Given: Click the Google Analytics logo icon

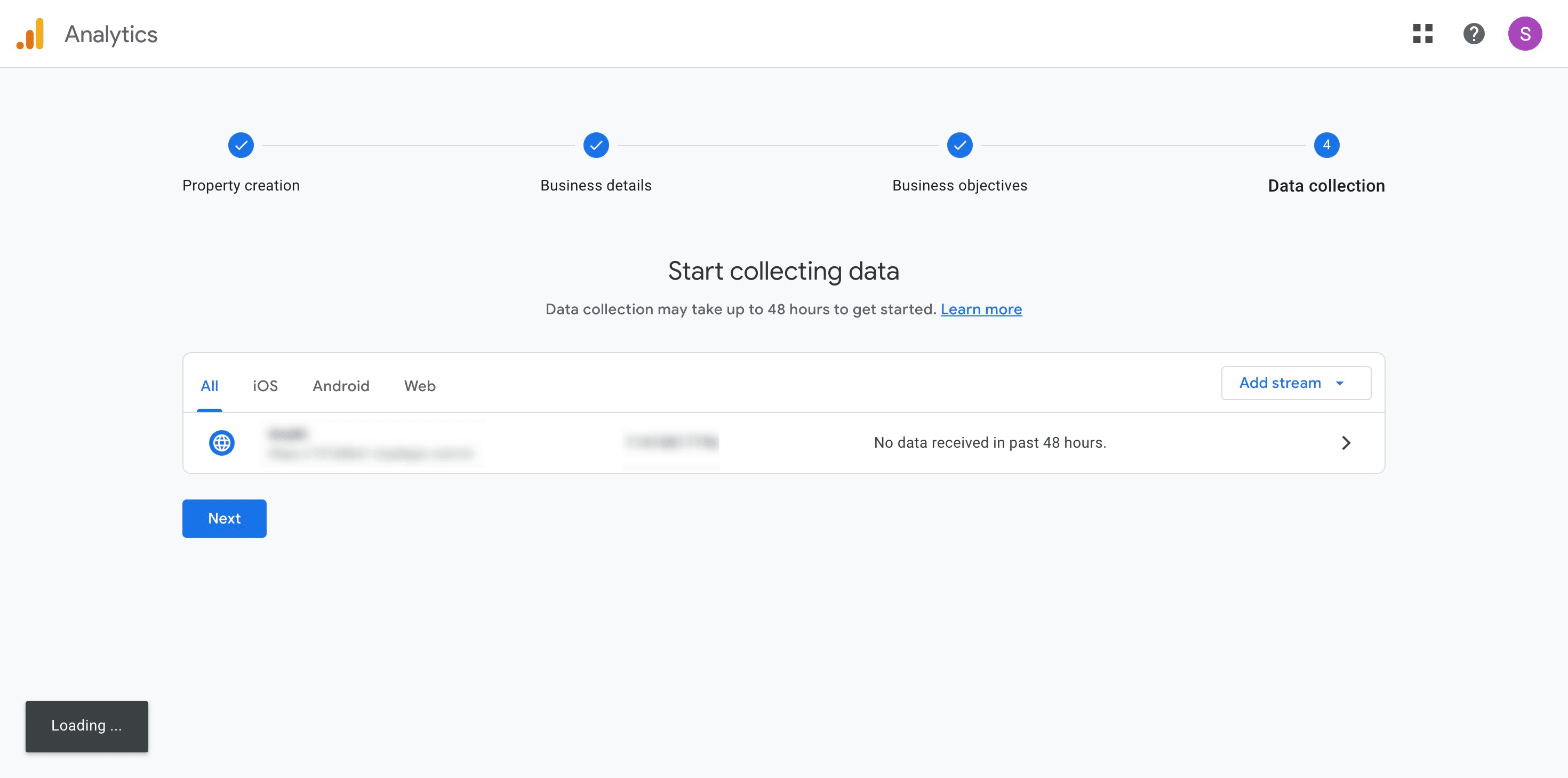Looking at the screenshot, I should pyautogui.click(x=30, y=34).
